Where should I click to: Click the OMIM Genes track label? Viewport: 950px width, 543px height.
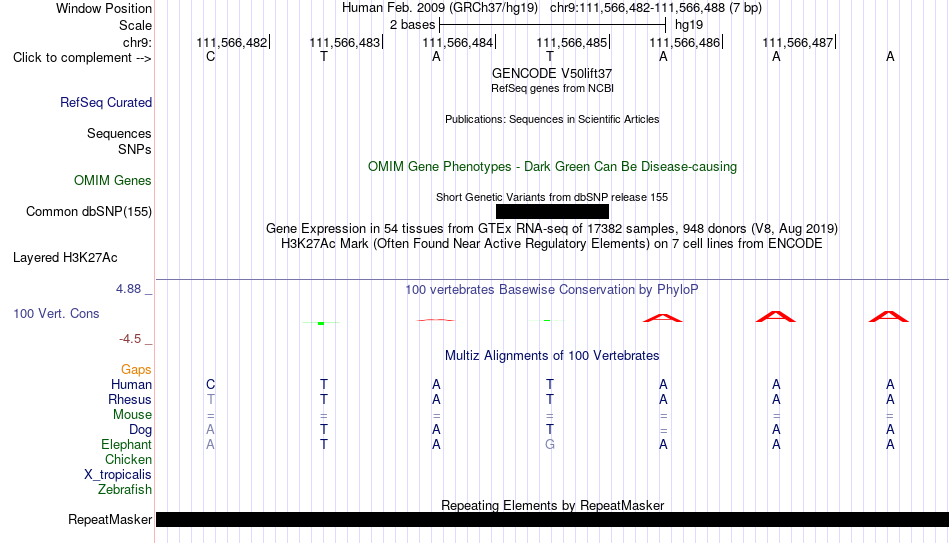tap(113, 181)
